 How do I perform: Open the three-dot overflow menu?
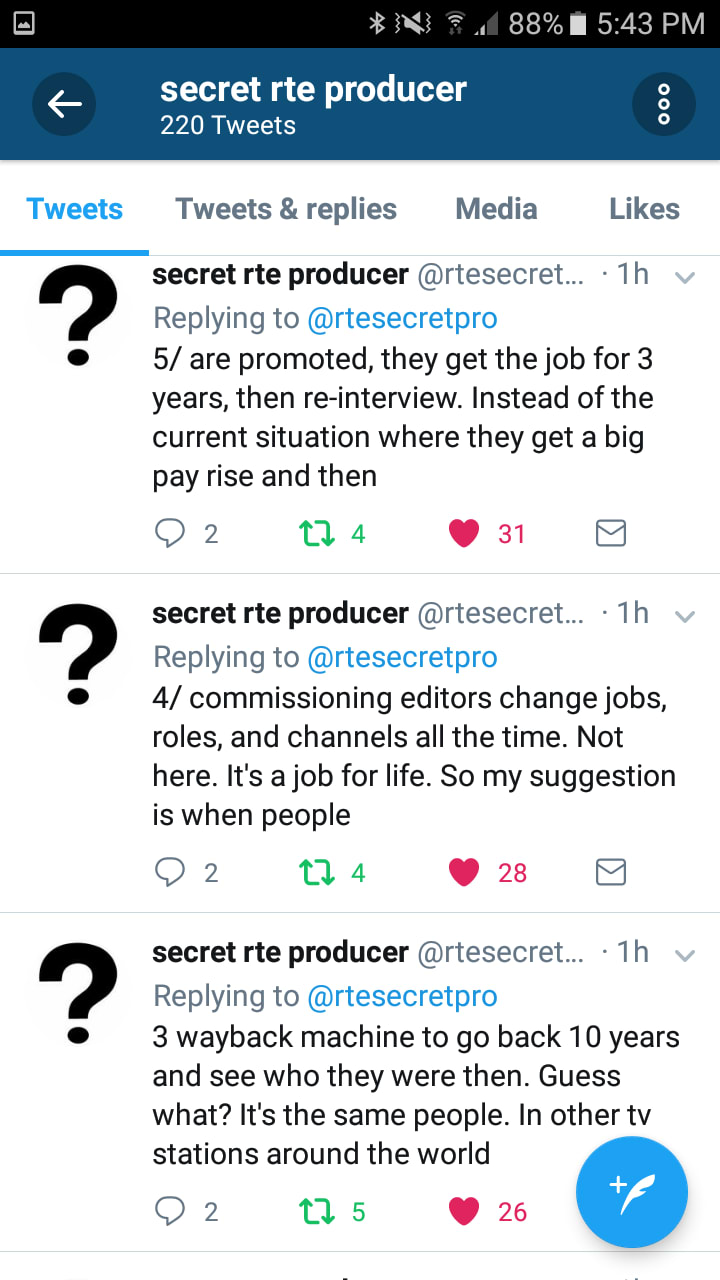click(663, 104)
